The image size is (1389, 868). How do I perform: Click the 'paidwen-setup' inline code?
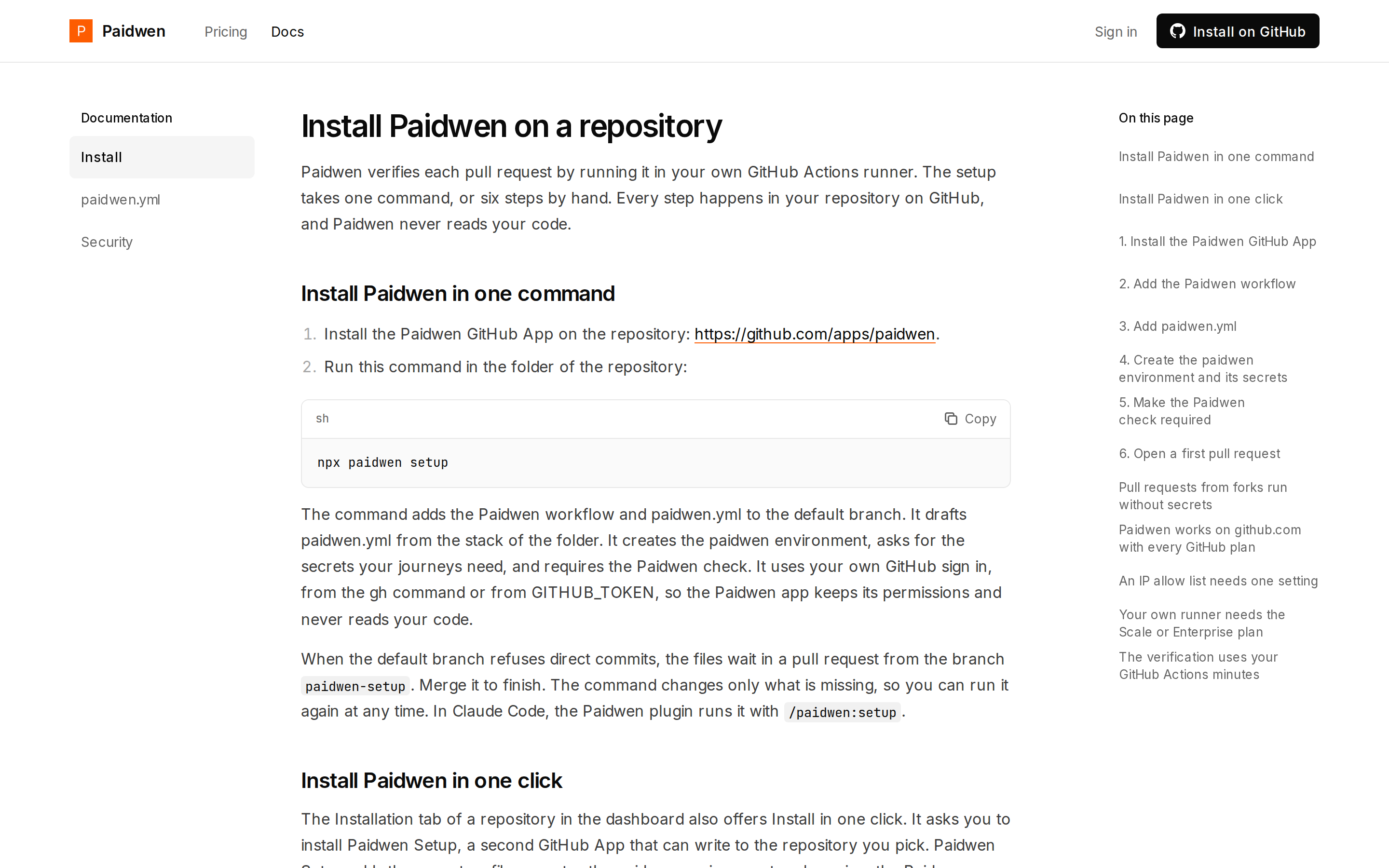pos(355,686)
